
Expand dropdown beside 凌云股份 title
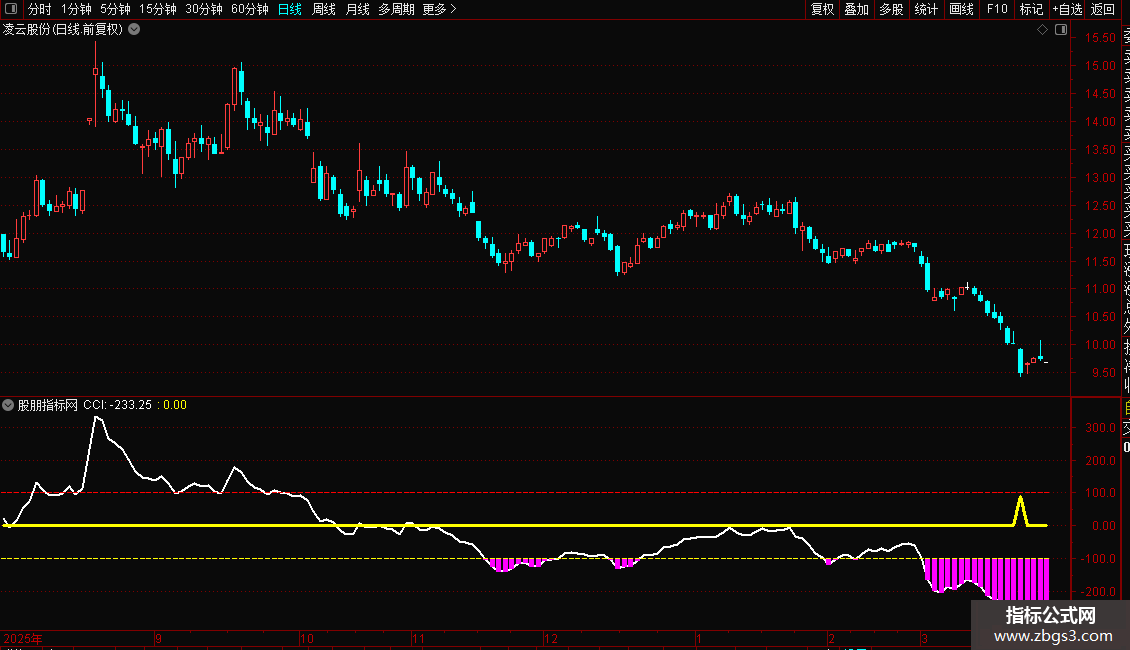tap(134, 30)
